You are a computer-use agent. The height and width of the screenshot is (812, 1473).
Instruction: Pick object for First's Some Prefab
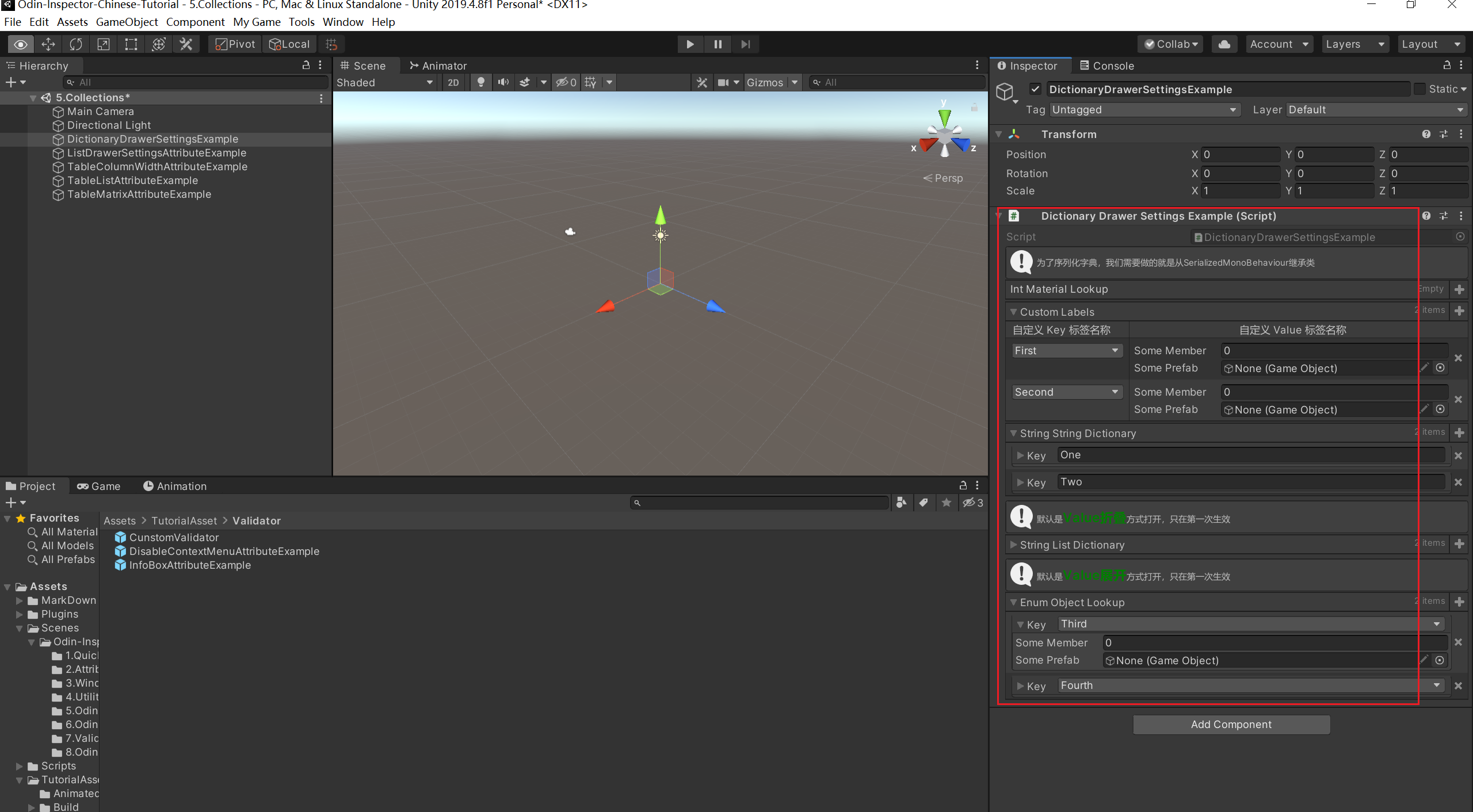[1440, 367]
